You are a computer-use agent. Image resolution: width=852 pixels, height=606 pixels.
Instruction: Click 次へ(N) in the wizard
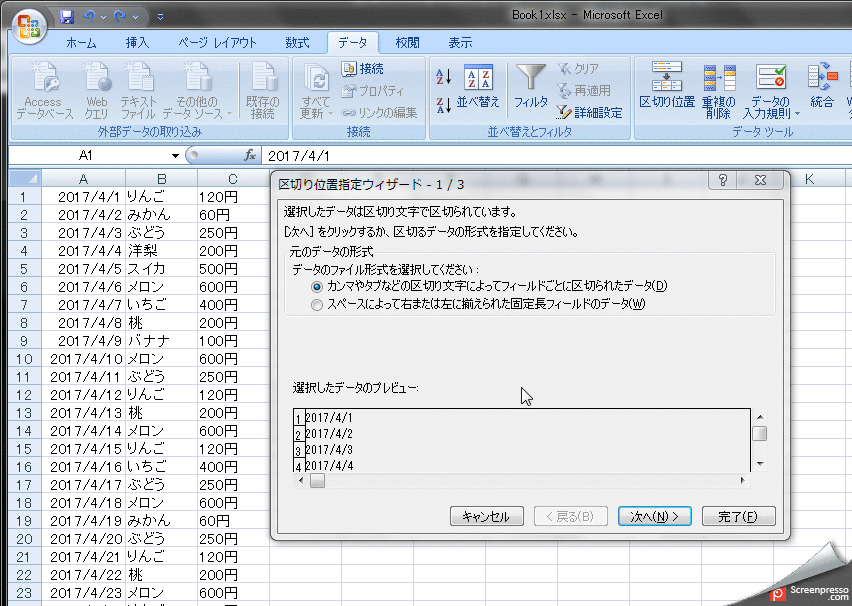(x=654, y=516)
